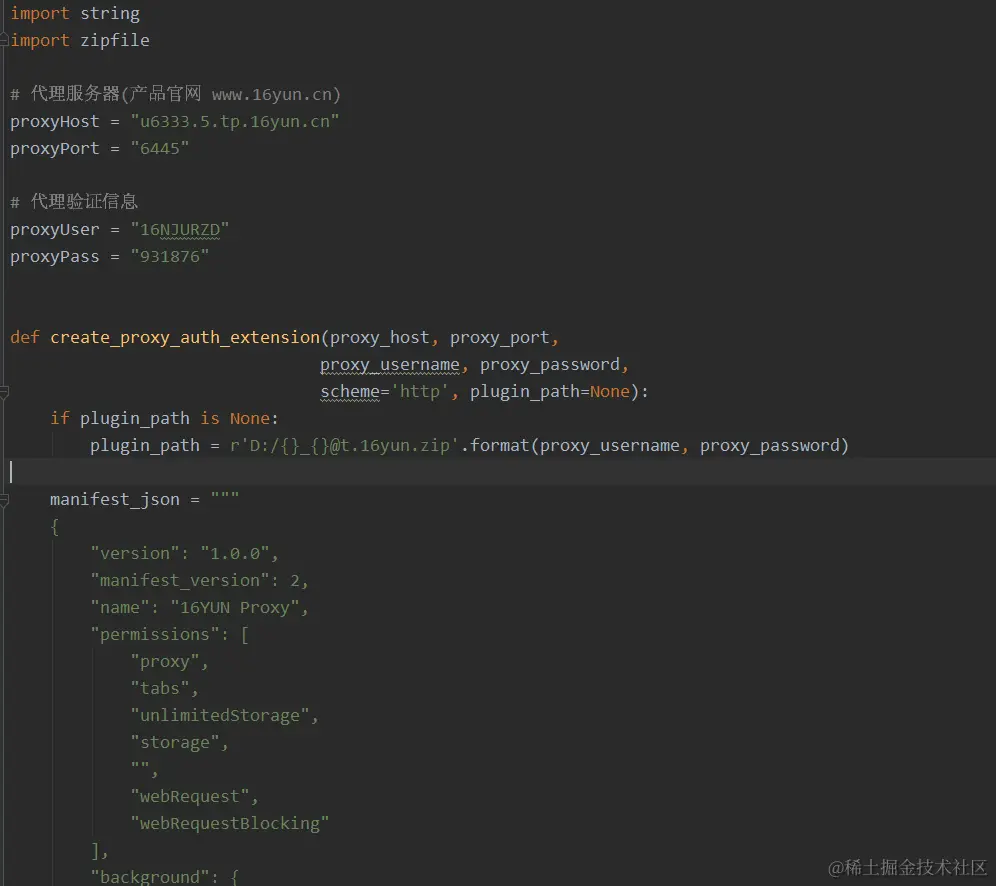Place cursor on the empty highlighted line
Screen dimensions: 996x886
pyautogui.click(x=498, y=472)
